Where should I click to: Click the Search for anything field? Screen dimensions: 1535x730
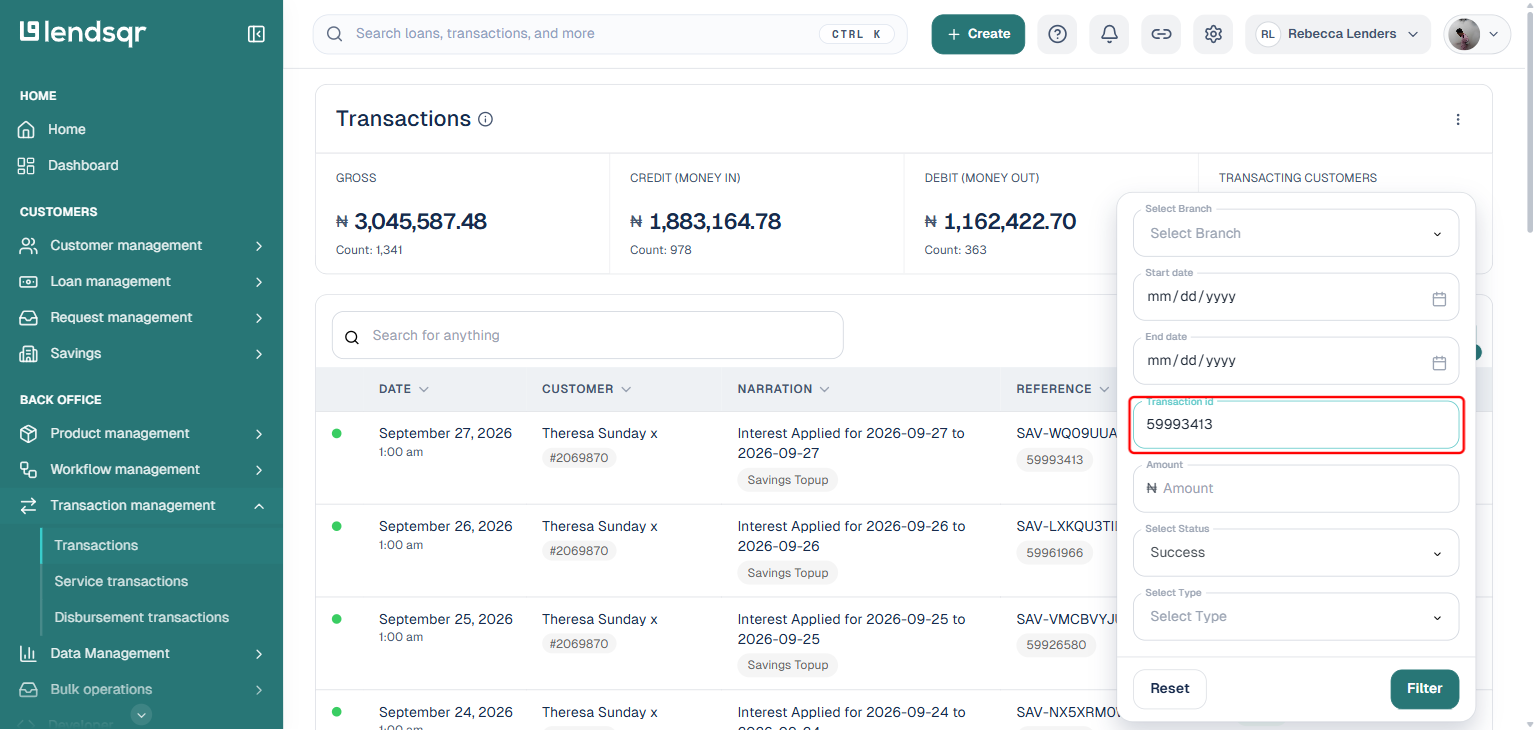pyautogui.click(x=588, y=336)
